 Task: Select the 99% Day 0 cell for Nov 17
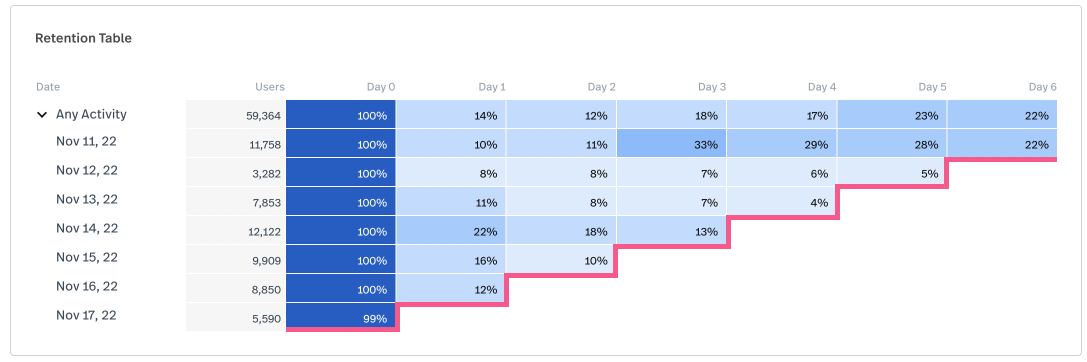[x=340, y=318]
